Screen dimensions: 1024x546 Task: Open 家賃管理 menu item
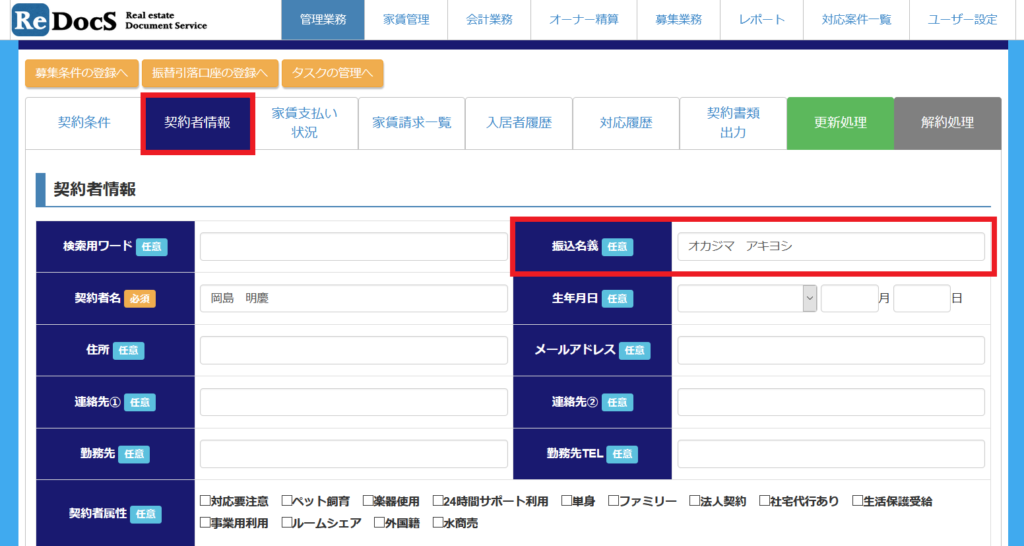point(406,20)
